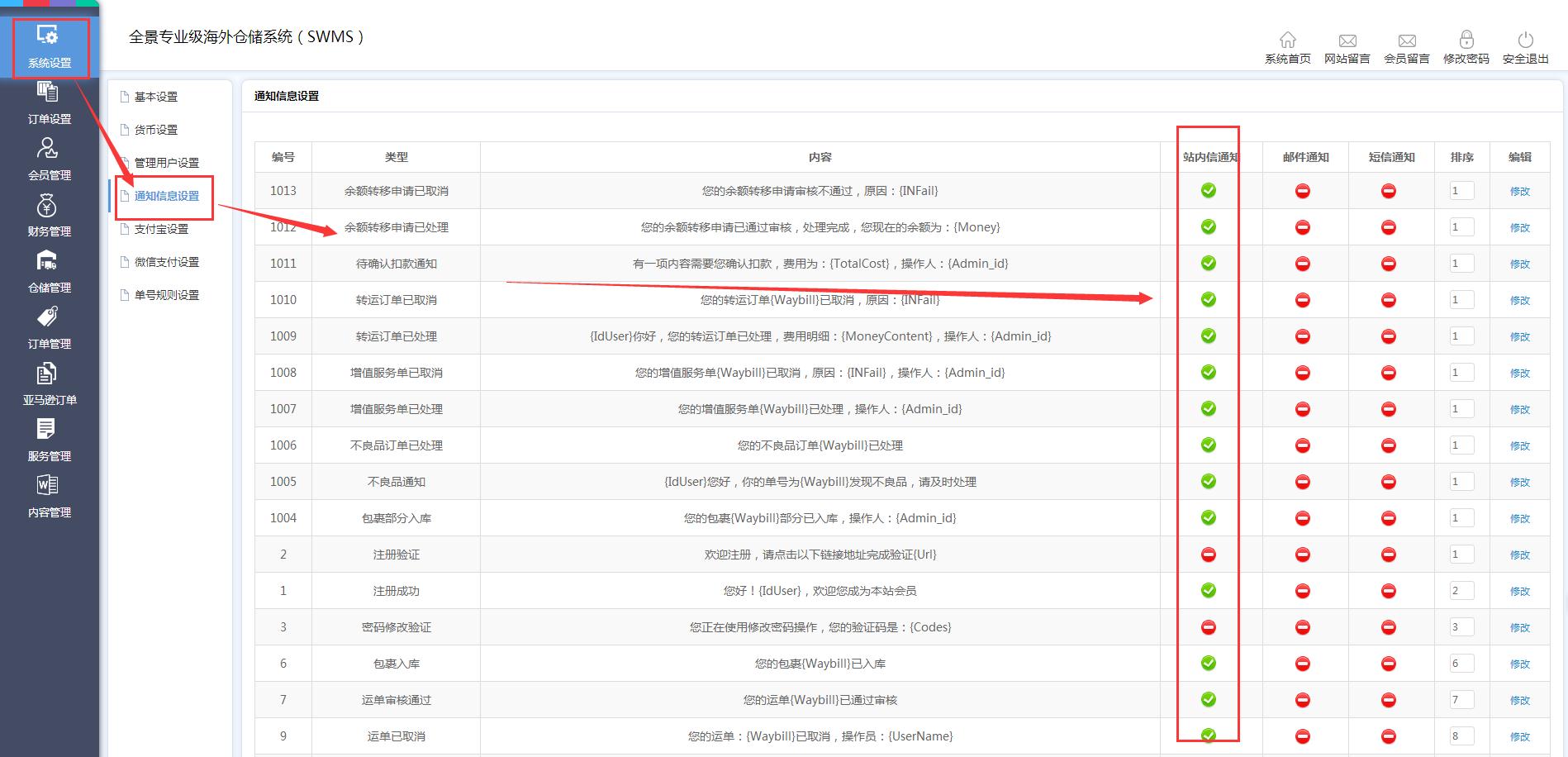Go to 系统首页

(1287, 46)
